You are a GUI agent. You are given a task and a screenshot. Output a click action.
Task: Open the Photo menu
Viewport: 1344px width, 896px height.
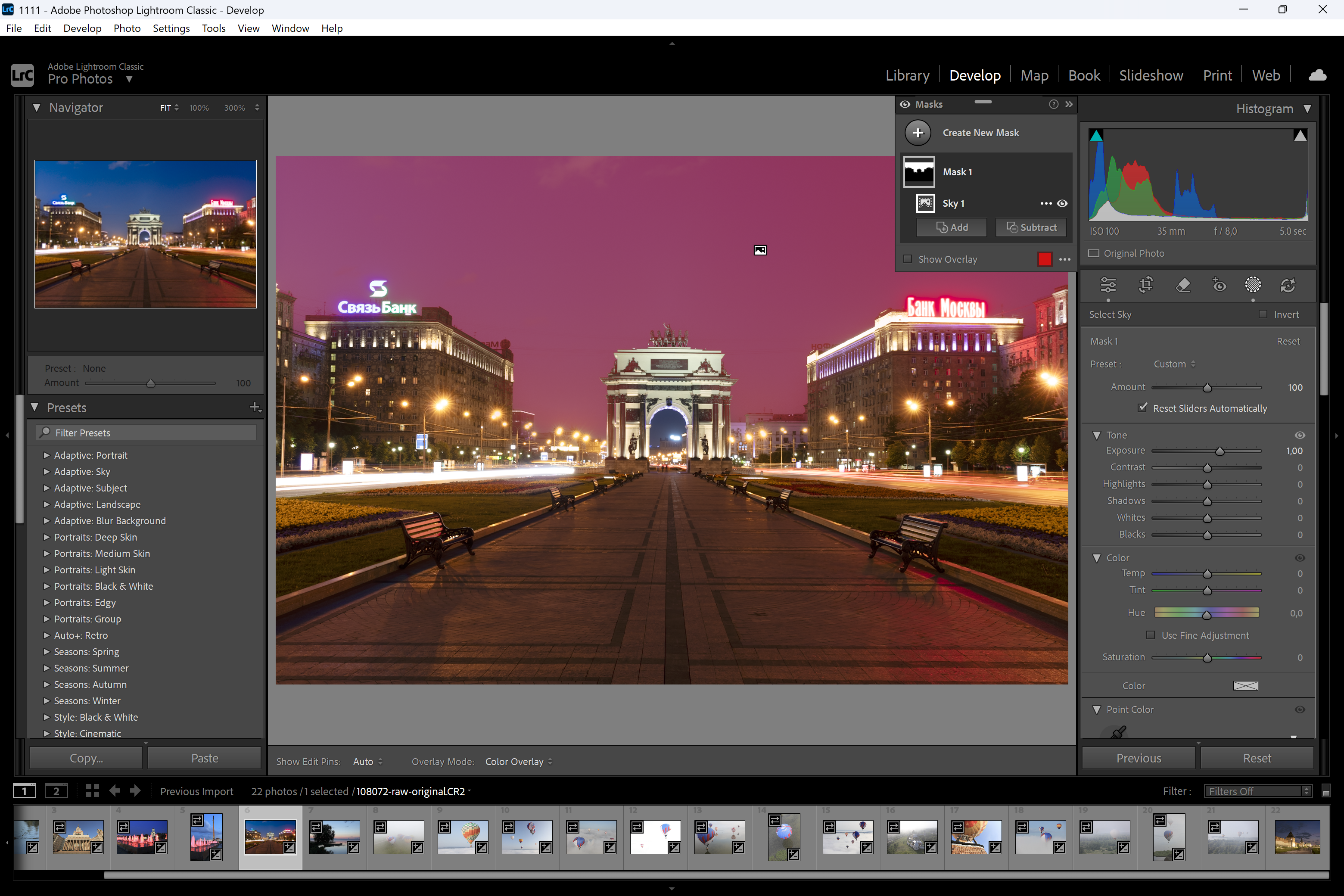pos(127,28)
